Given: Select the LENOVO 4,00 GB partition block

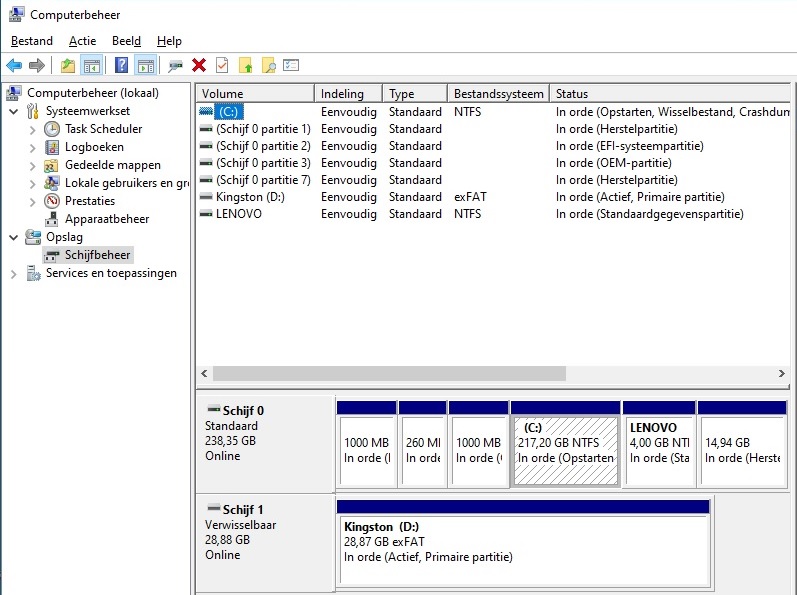Looking at the screenshot, I should pos(657,443).
